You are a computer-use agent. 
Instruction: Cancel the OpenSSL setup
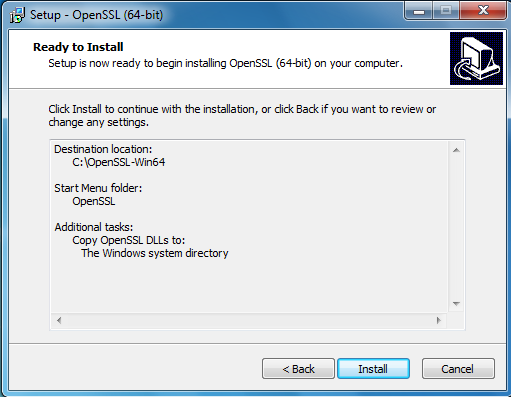(458, 369)
